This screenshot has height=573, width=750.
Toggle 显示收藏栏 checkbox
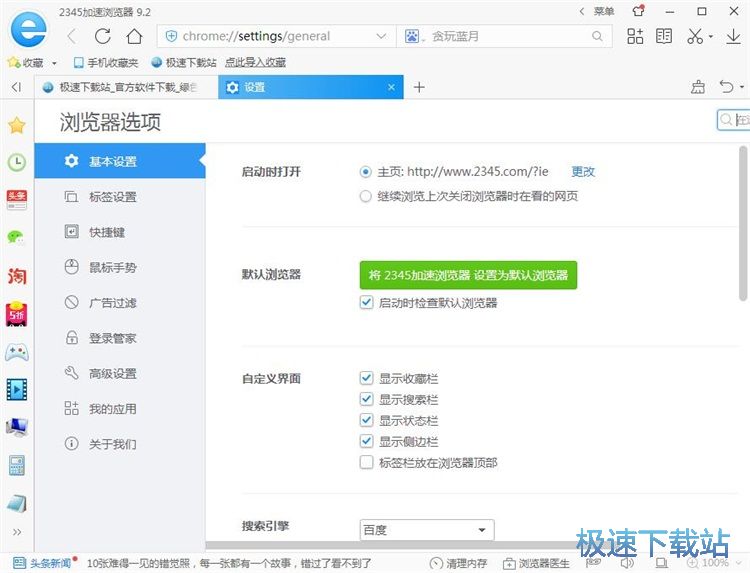366,378
